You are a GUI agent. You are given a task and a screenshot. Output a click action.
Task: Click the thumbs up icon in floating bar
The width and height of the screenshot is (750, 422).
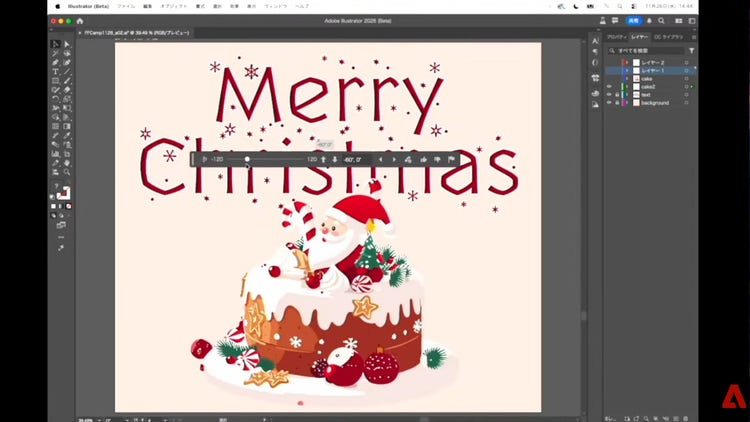(423, 159)
